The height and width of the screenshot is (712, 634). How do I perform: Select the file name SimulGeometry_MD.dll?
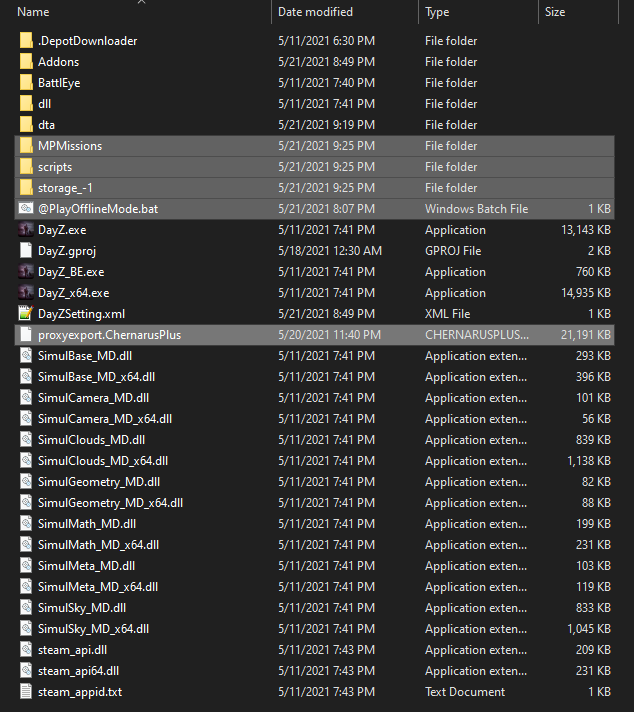pyautogui.click(x=99, y=482)
